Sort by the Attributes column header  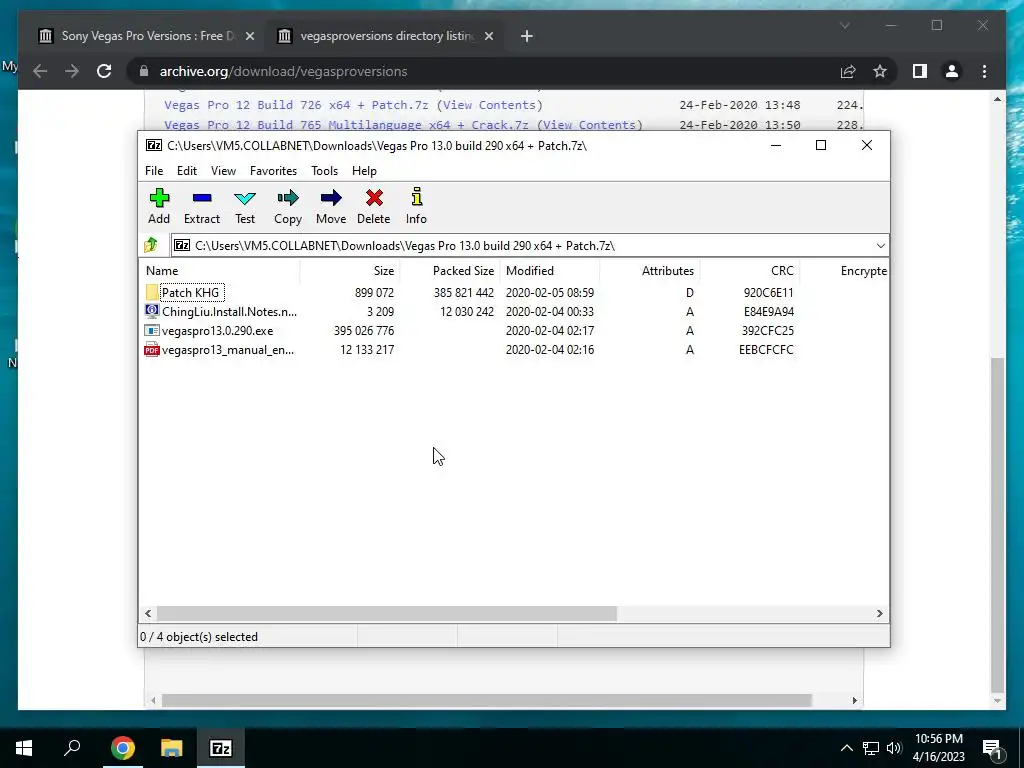[650, 270]
